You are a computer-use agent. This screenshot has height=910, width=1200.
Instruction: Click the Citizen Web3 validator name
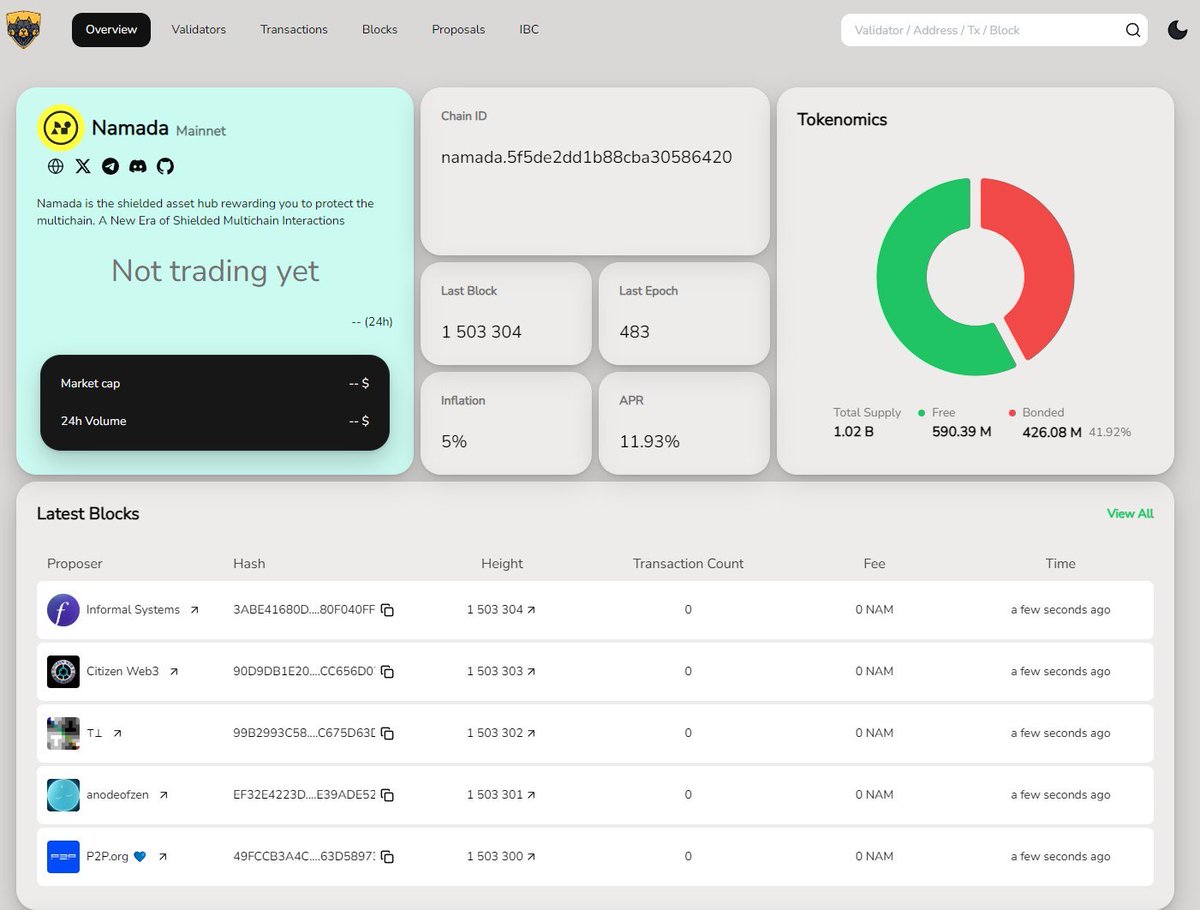pos(122,672)
